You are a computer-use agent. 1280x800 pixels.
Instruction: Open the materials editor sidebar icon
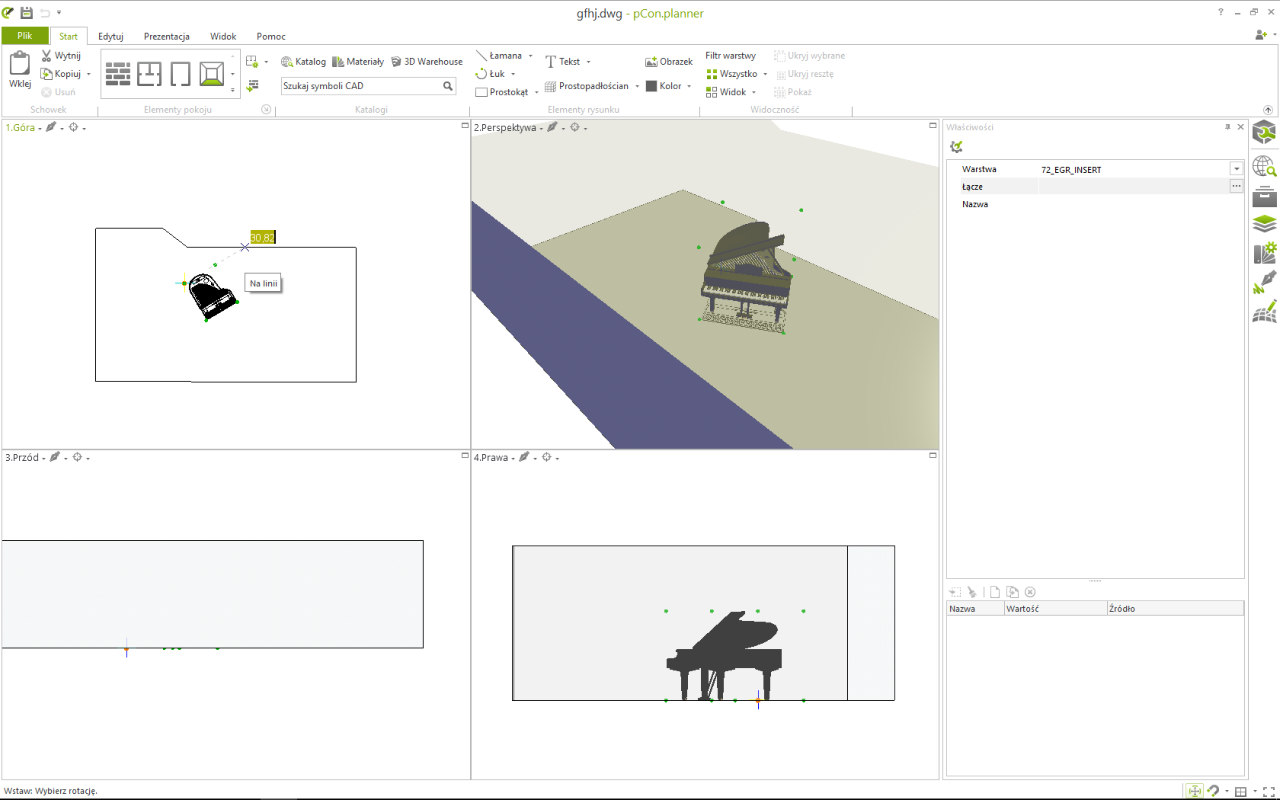click(1265, 253)
